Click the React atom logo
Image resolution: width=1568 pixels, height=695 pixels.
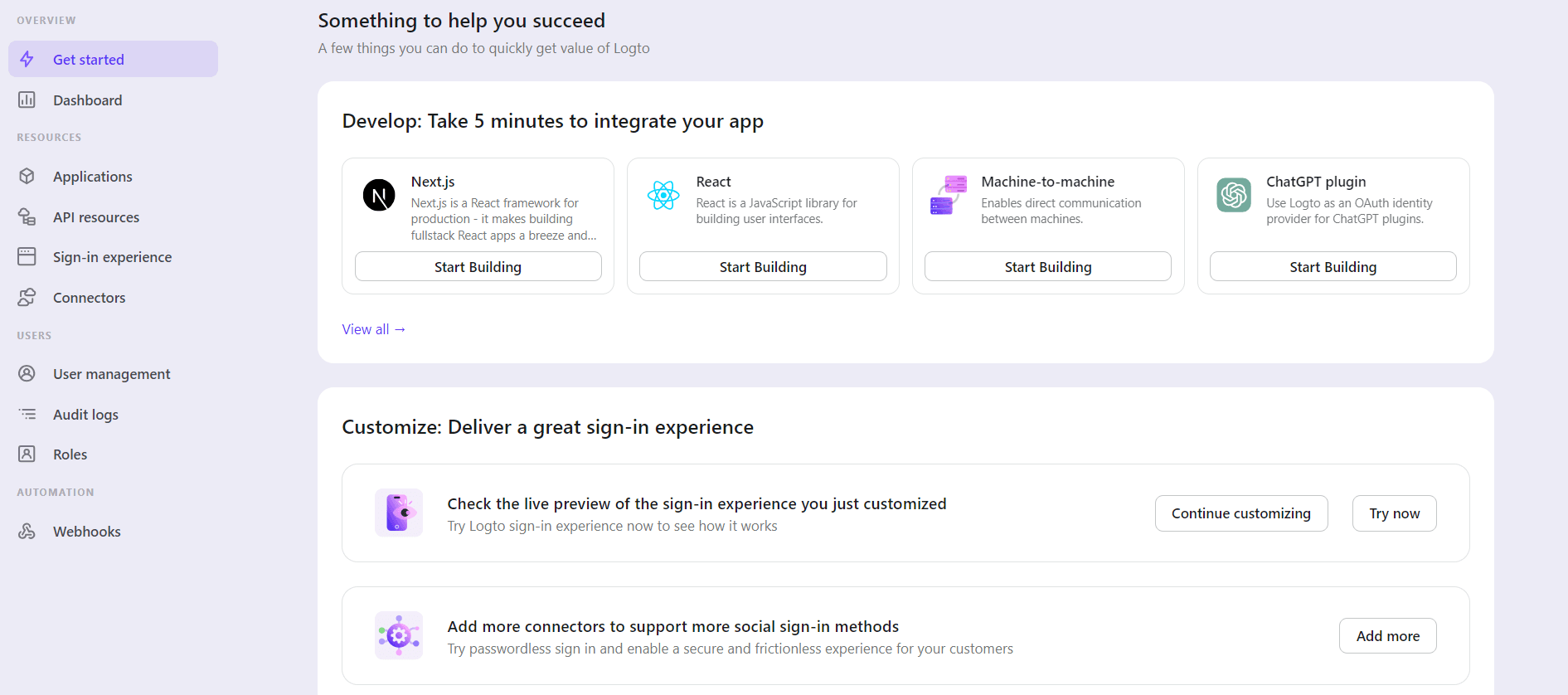pos(663,196)
